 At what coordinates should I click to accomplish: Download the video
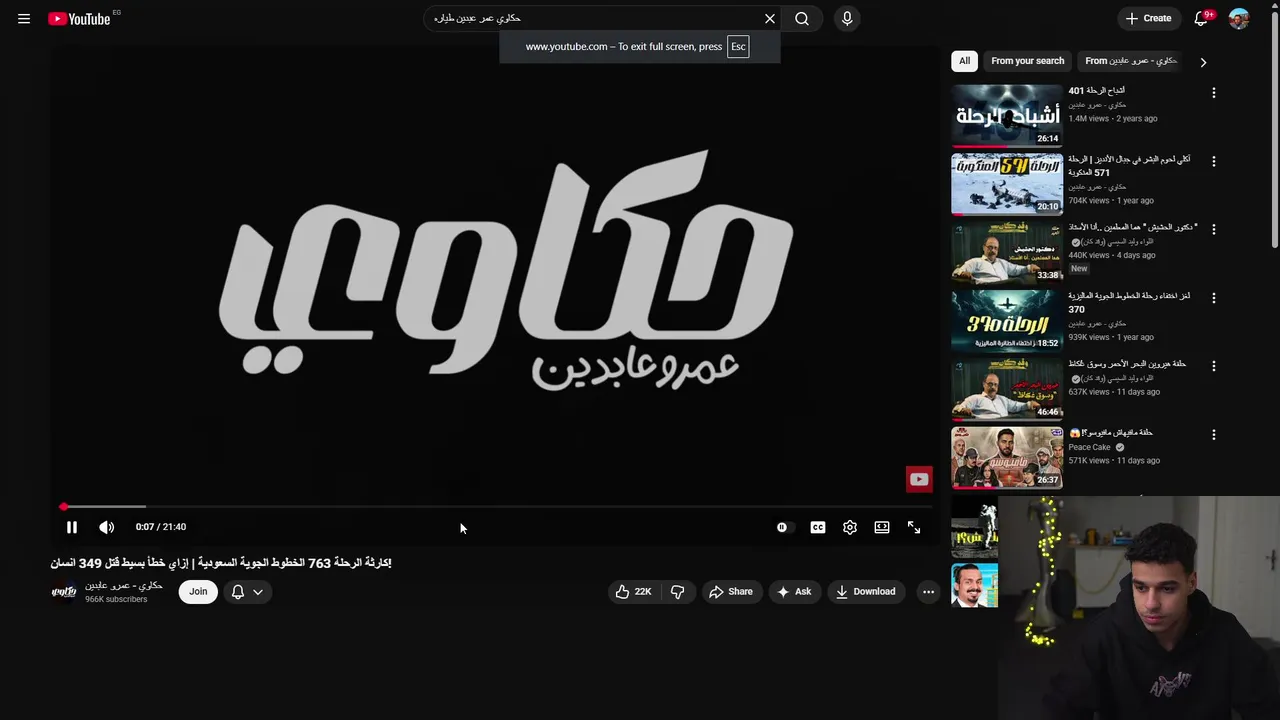(x=866, y=591)
